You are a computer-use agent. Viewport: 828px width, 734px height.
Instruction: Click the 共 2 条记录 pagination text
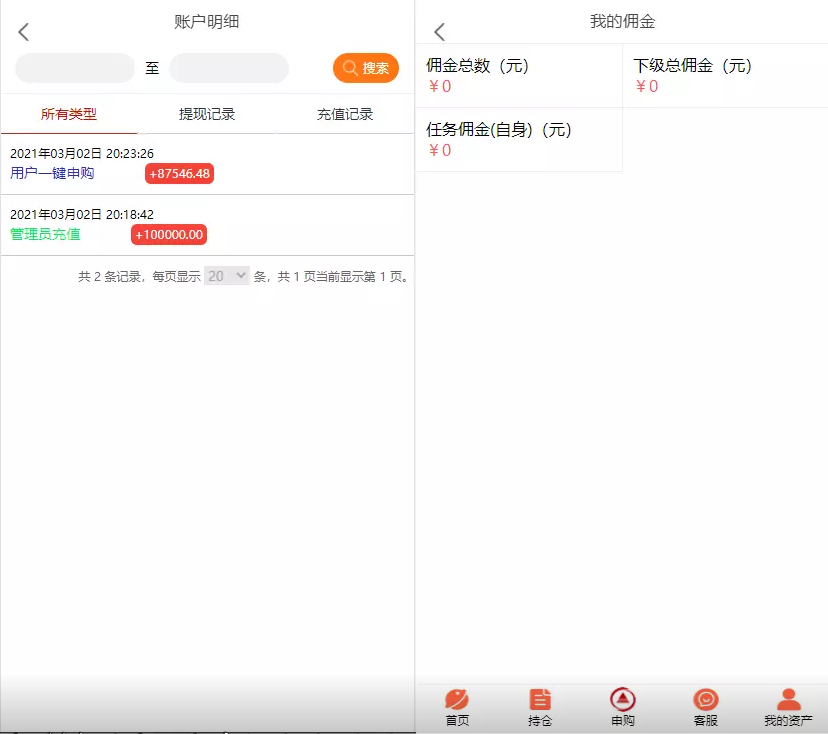tap(109, 276)
